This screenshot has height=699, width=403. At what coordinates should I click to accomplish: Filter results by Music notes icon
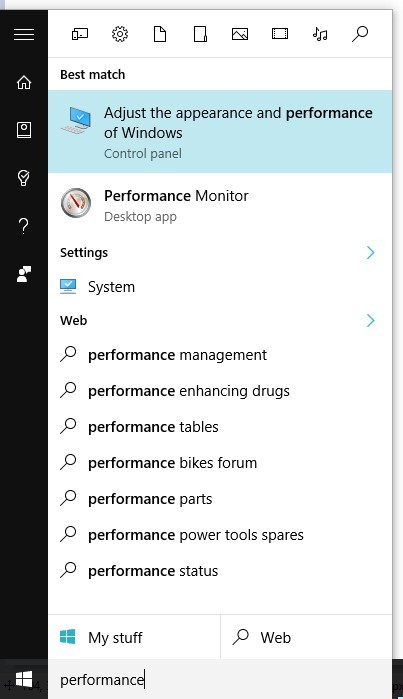[x=320, y=34]
